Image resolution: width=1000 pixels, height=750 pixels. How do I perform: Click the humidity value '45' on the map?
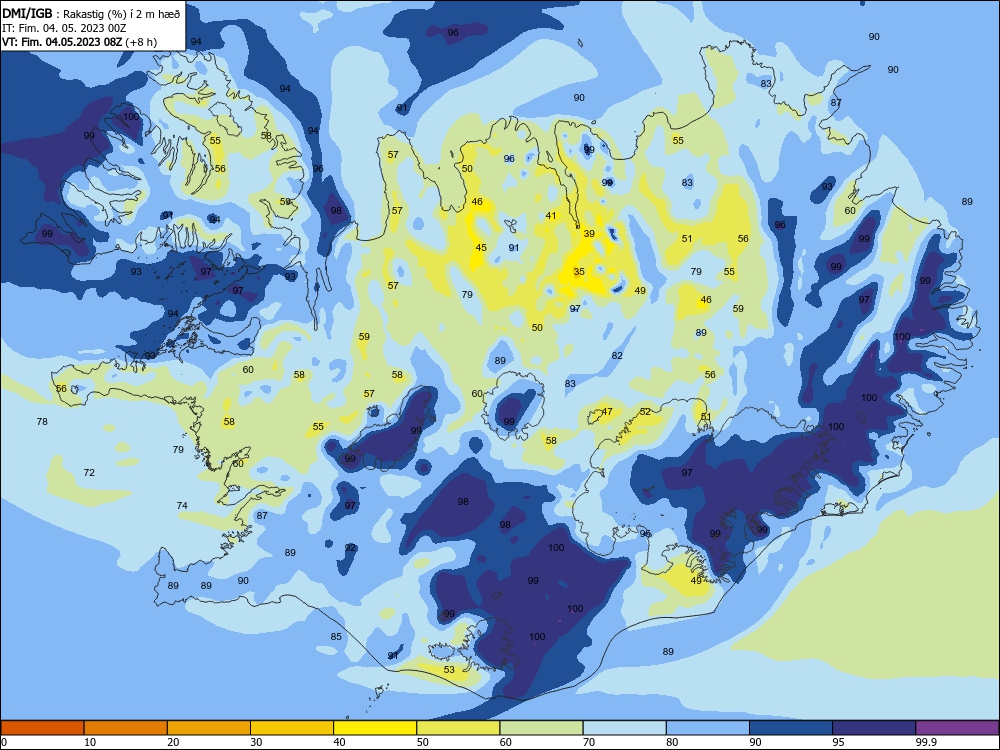coord(481,247)
